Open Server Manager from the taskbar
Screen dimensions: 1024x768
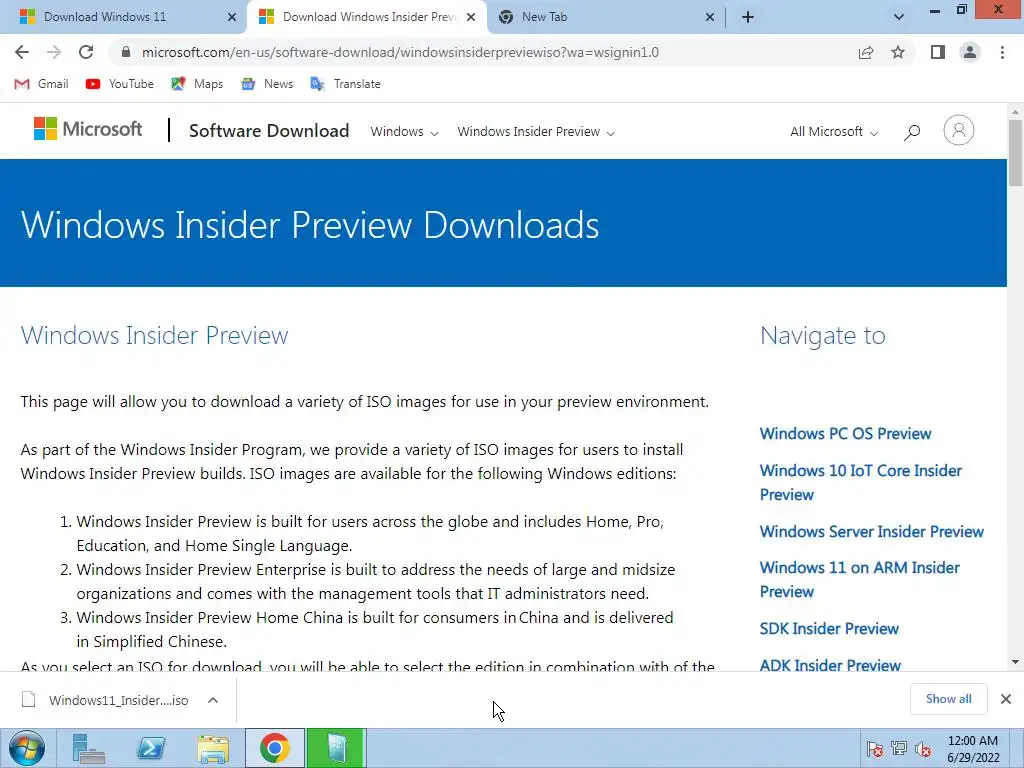coord(88,748)
